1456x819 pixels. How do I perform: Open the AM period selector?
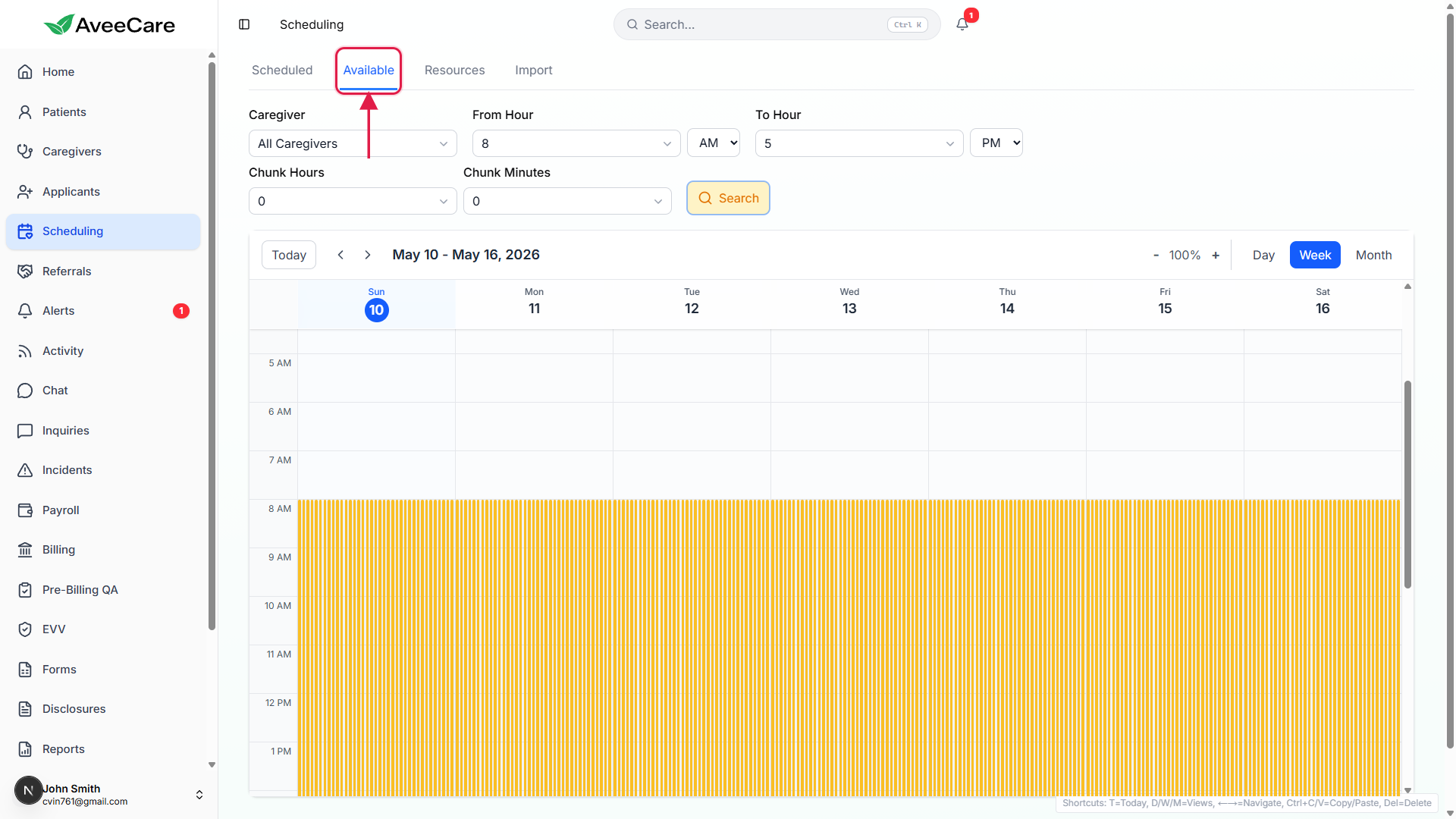click(714, 143)
